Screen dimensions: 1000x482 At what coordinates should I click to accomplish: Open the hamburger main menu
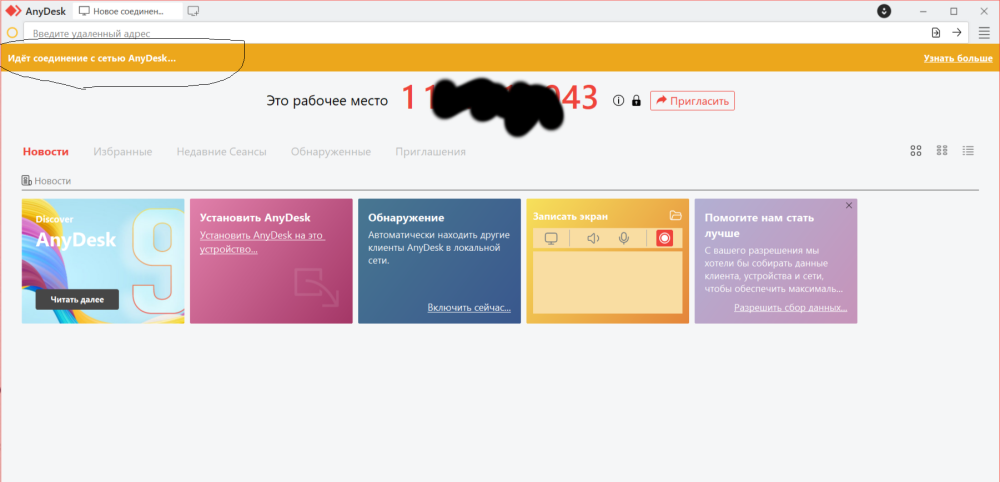pyautogui.click(x=984, y=33)
